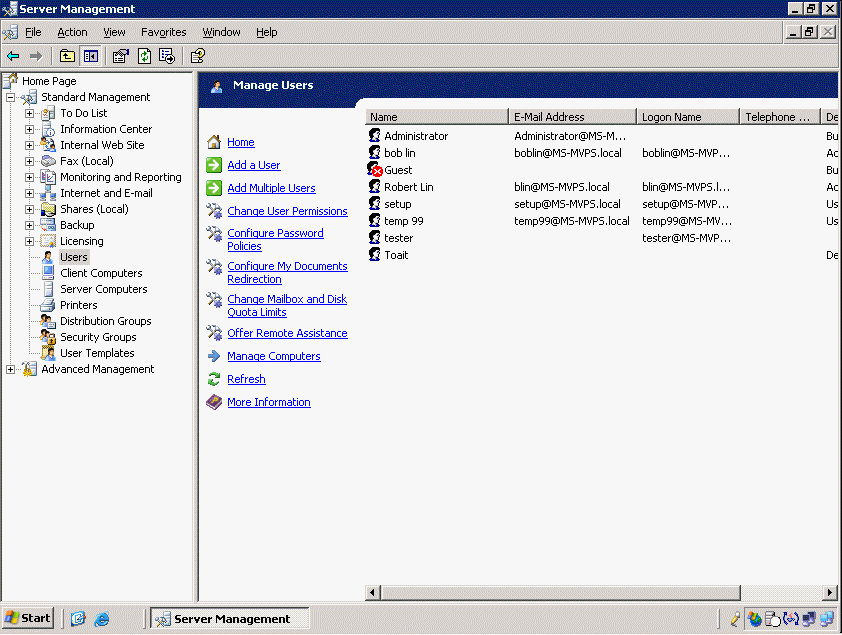Expand the Monitoring and Reporting node
842x635 pixels.
(x=30, y=178)
